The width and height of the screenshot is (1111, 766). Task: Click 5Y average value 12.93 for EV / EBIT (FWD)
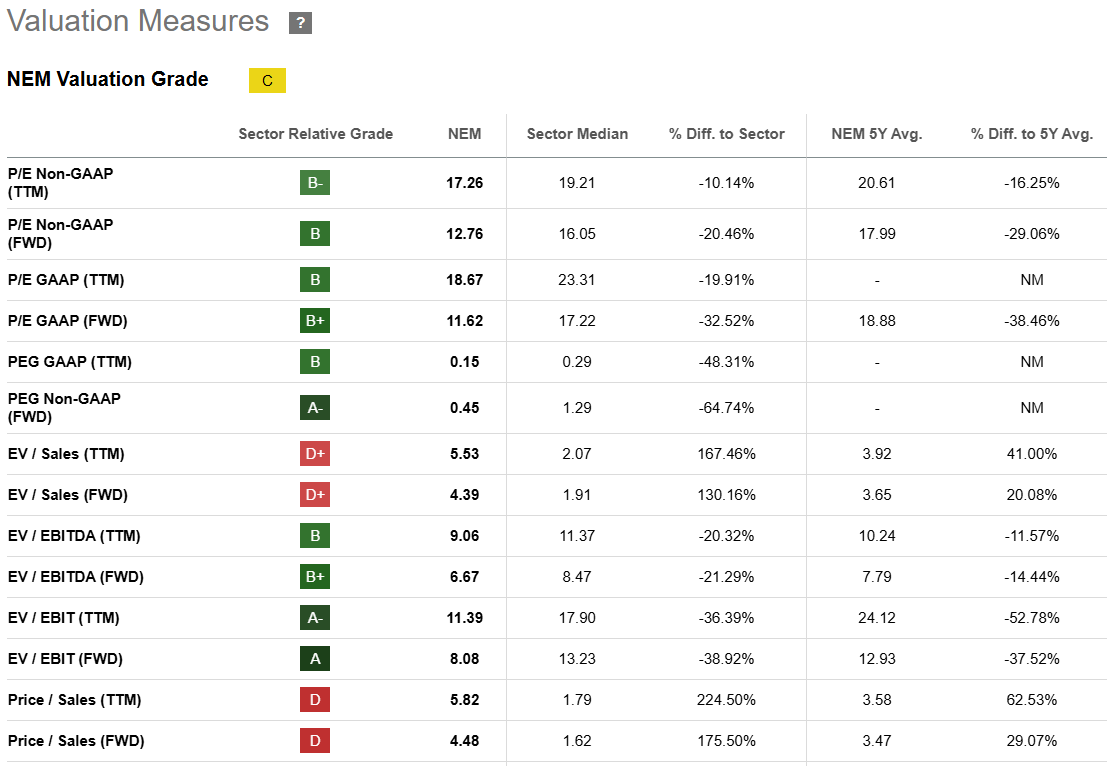click(x=876, y=659)
